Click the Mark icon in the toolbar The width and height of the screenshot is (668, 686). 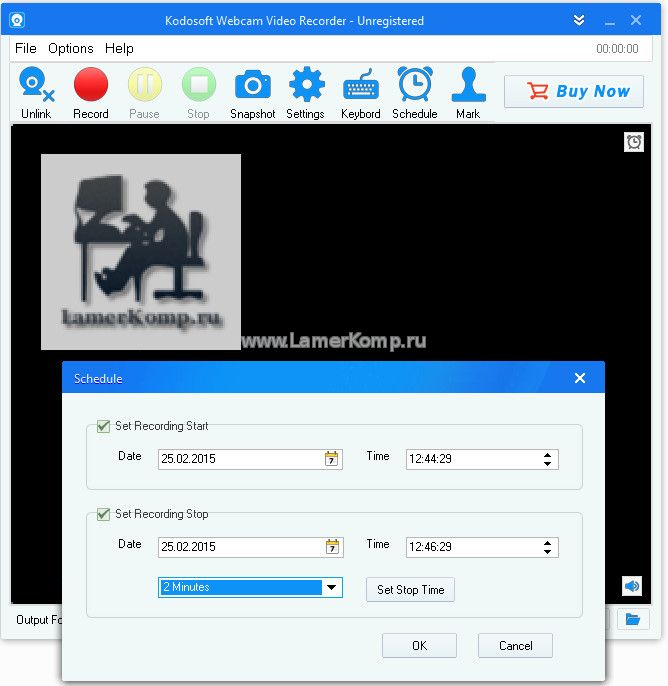click(468, 88)
